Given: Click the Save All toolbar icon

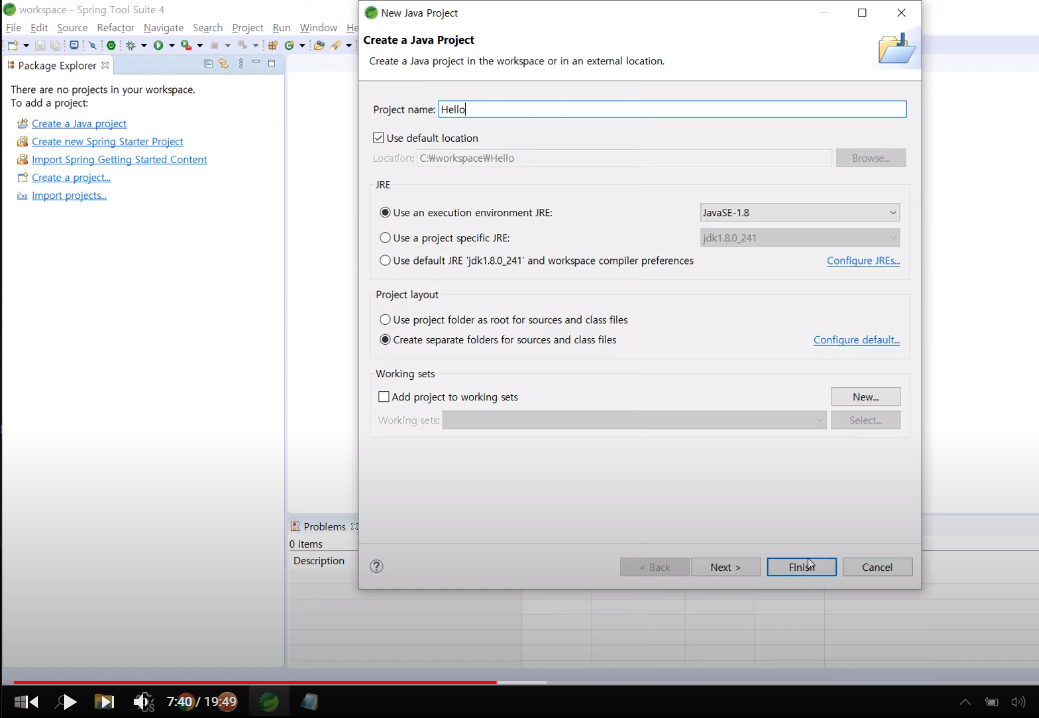Looking at the screenshot, I should [56, 46].
